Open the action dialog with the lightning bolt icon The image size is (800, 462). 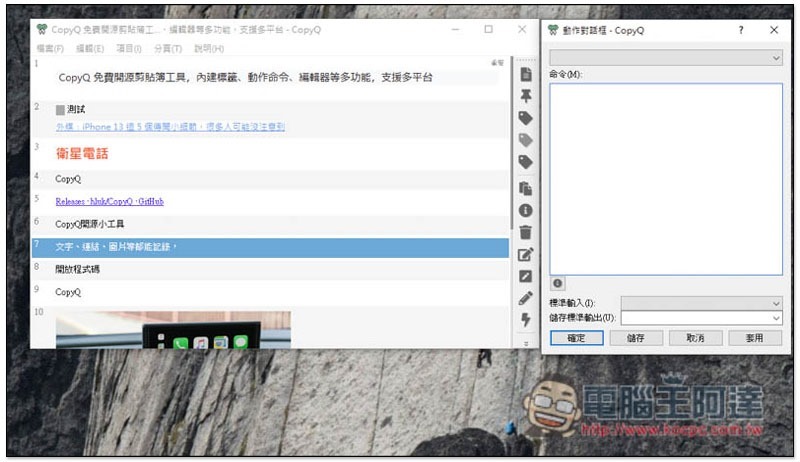tap(526, 320)
